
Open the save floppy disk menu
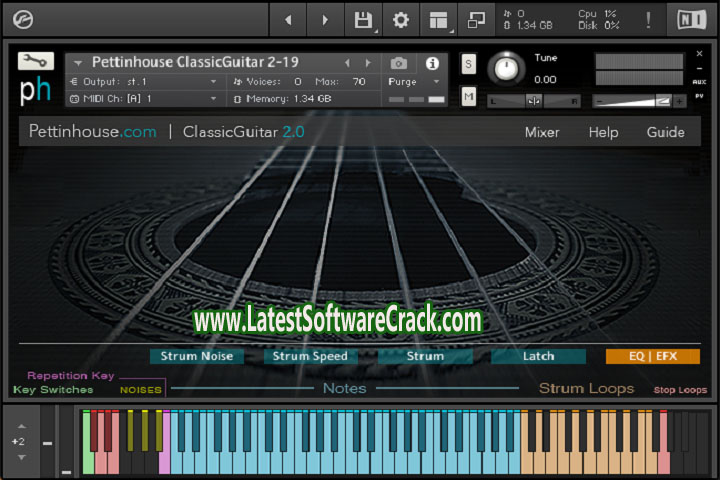[363, 20]
